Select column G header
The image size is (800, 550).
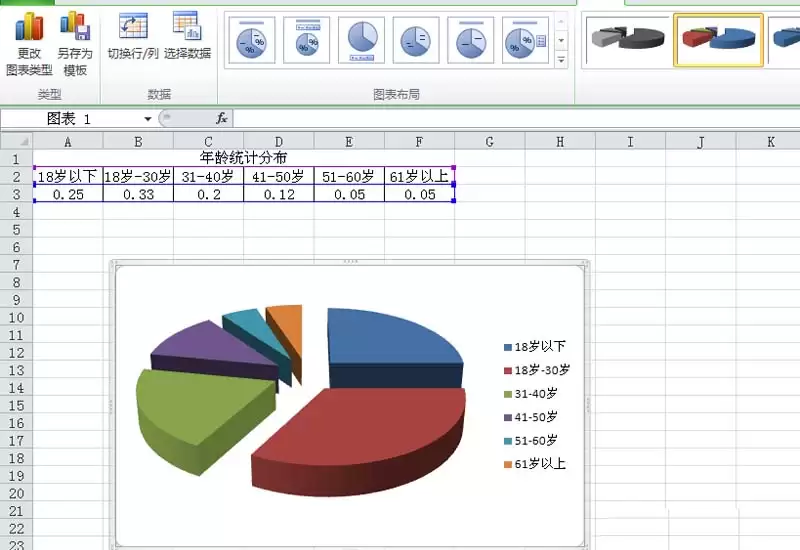490,142
